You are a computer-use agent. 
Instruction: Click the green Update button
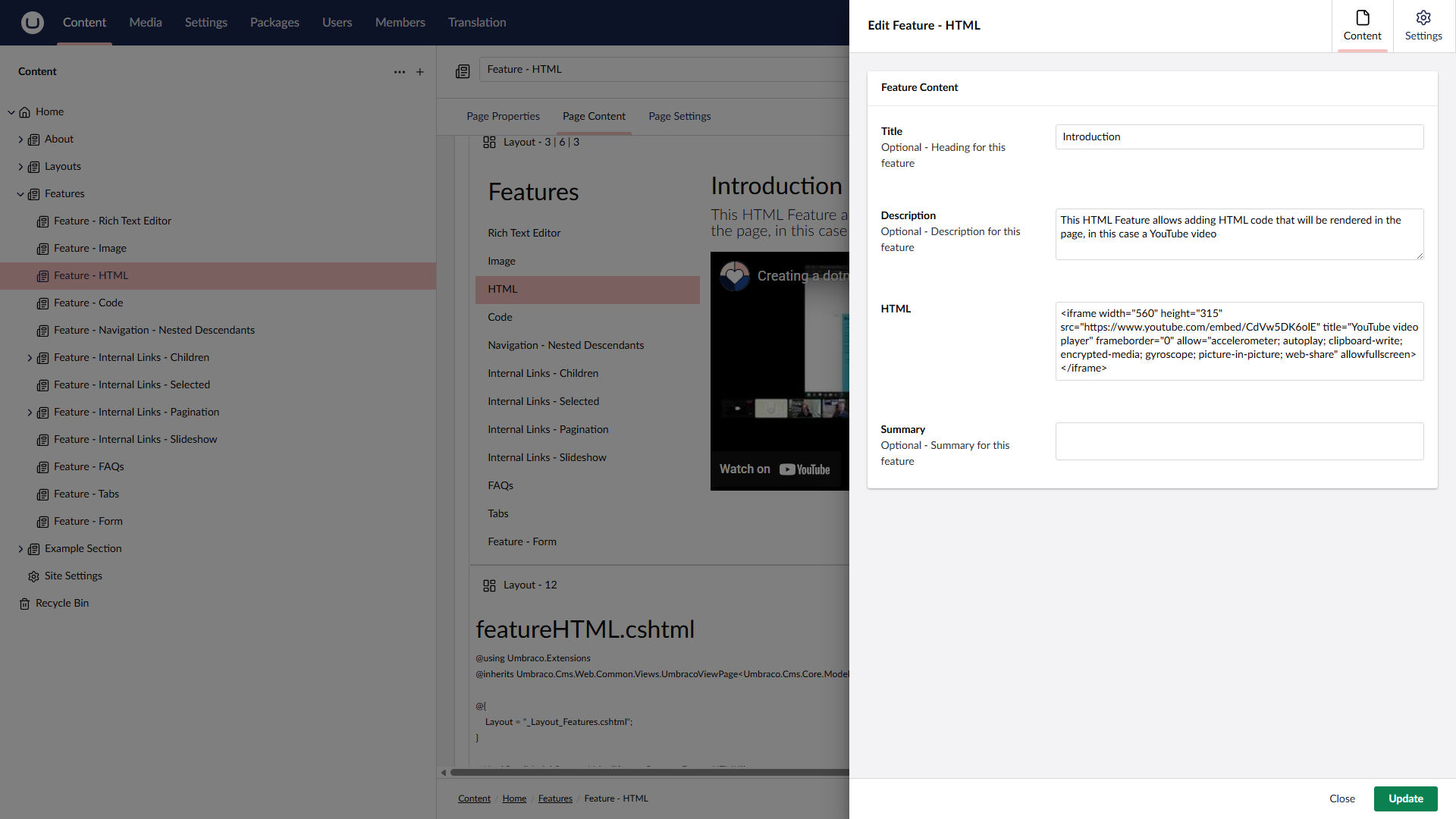tap(1405, 799)
